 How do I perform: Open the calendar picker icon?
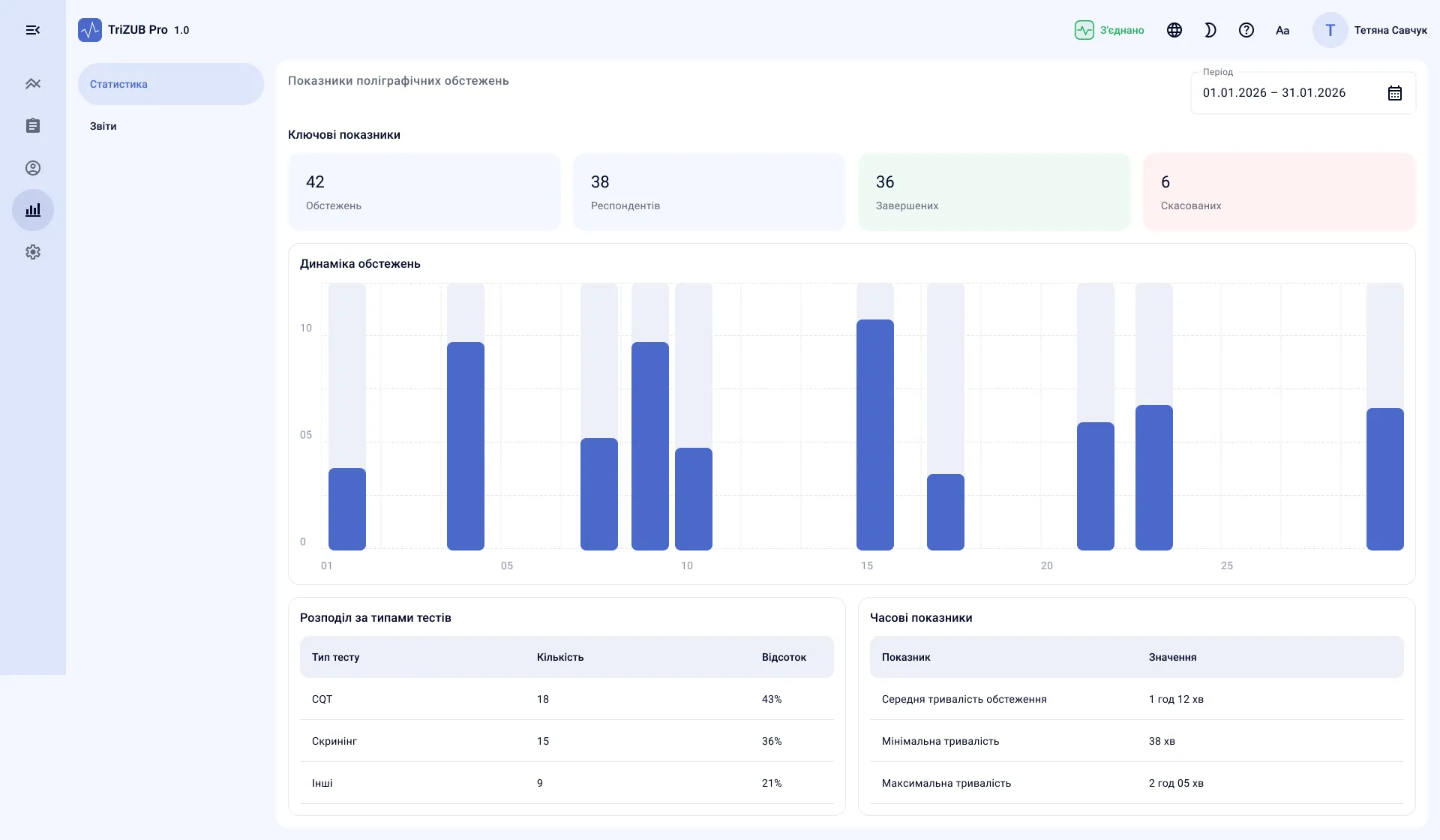click(1395, 93)
